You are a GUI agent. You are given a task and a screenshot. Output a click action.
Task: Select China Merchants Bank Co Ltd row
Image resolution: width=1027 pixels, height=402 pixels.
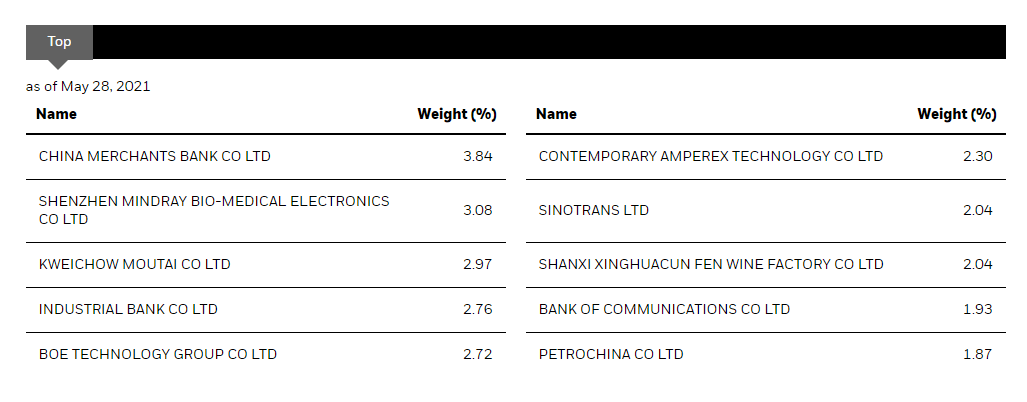pyautogui.click(x=154, y=156)
